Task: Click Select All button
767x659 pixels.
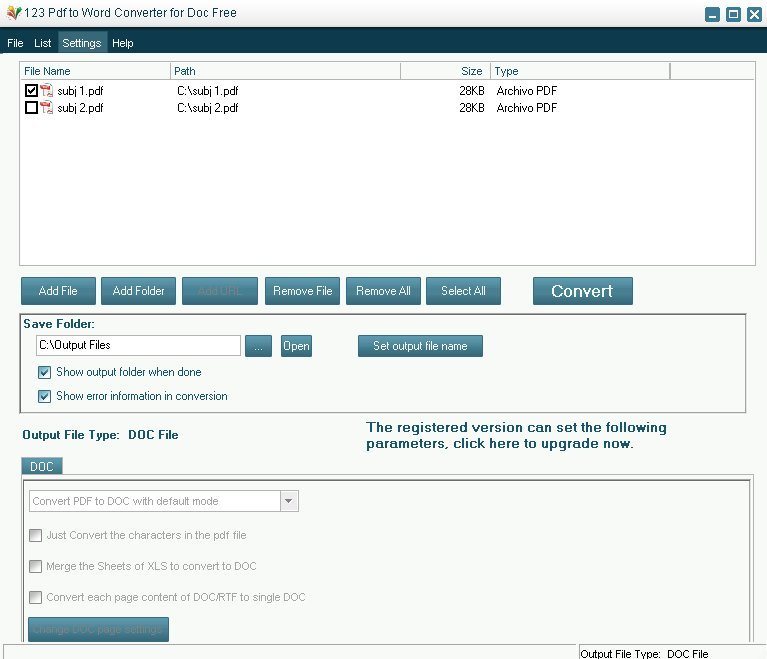Action: (x=463, y=291)
